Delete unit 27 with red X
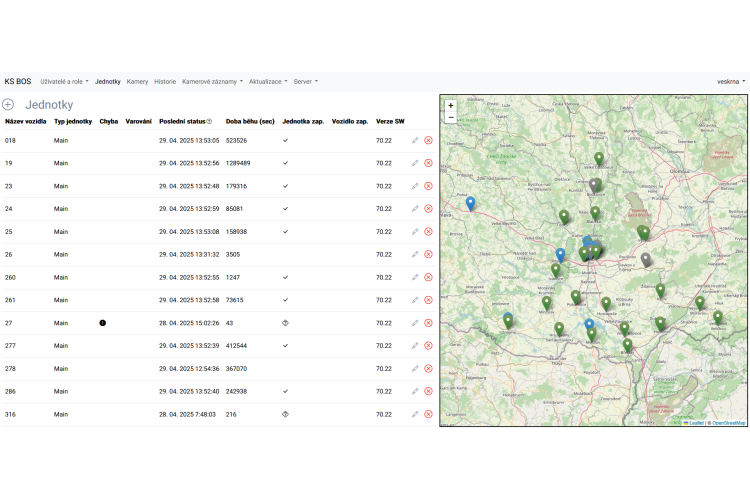This screenshot has width=750, height=500. click(x=429, y=323)
